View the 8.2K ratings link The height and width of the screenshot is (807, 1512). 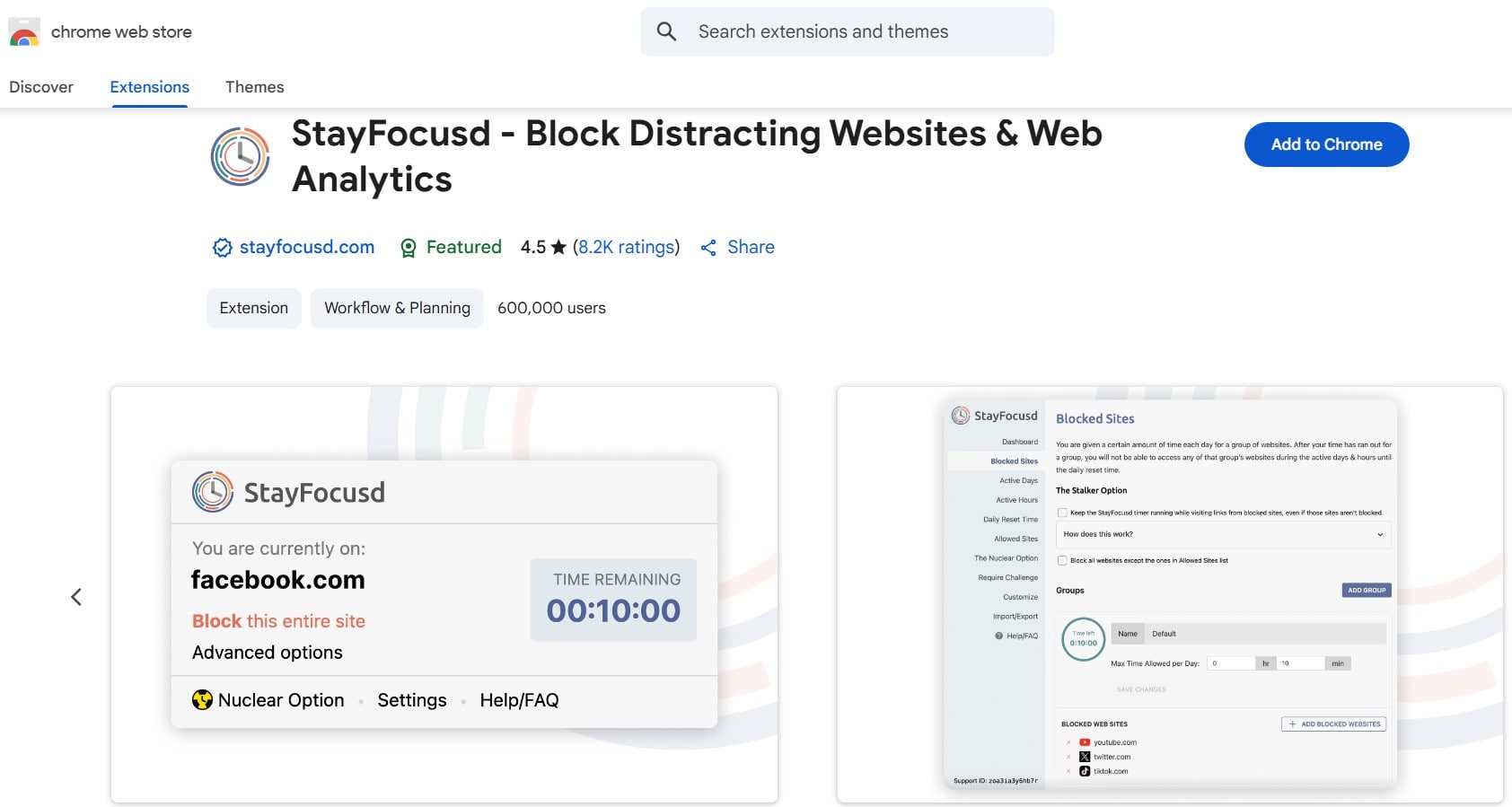coord(626,248)
